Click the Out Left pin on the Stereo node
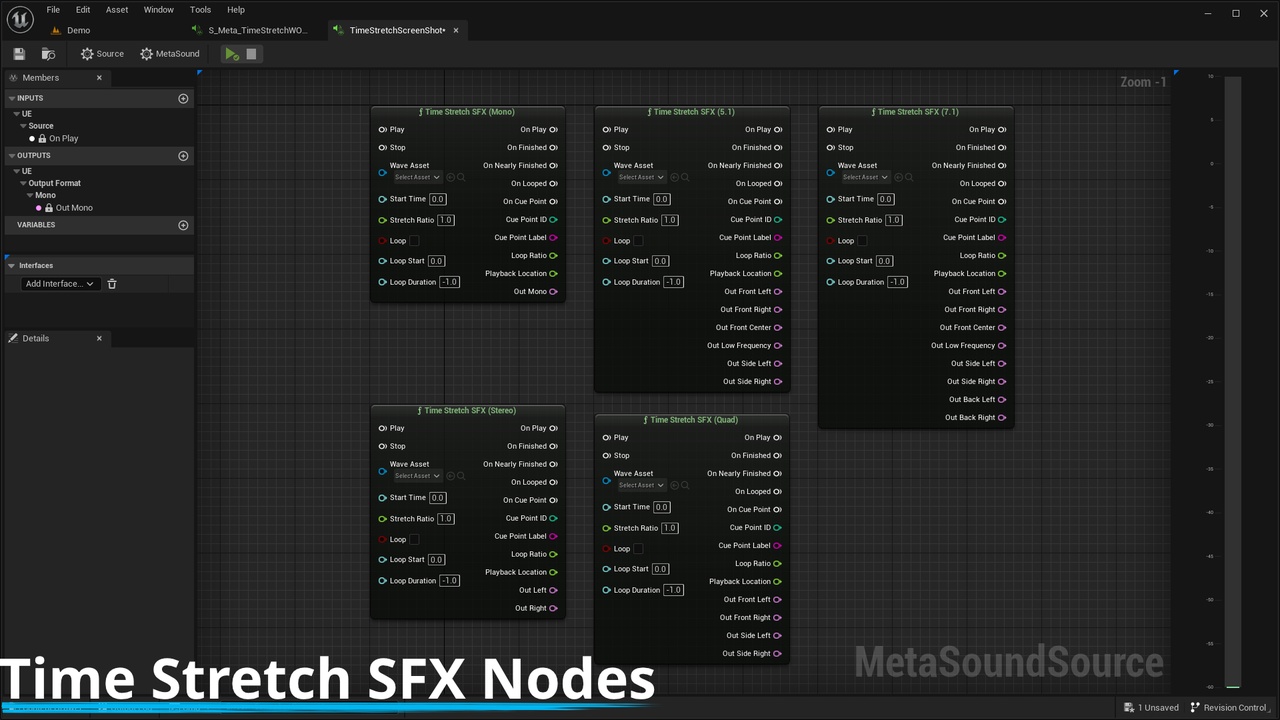 [x=554, y=590]
